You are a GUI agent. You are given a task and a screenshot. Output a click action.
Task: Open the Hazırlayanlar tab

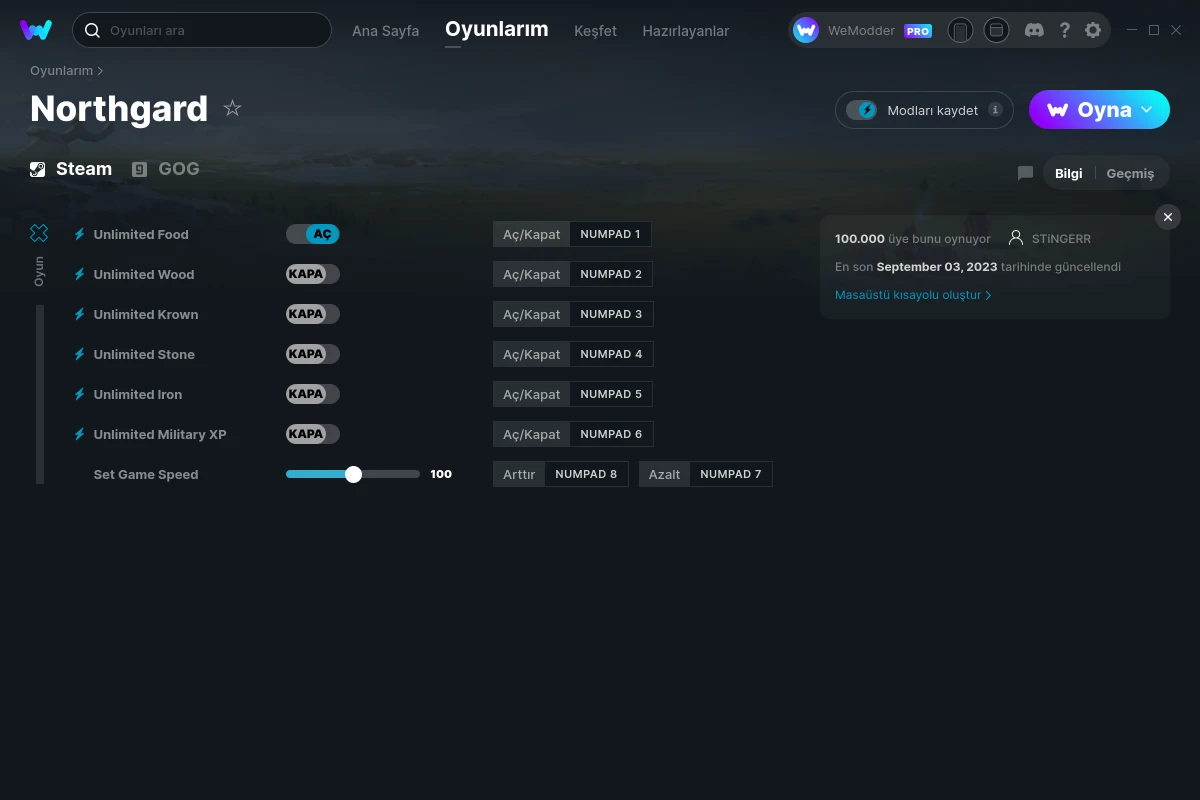[686, 31]
